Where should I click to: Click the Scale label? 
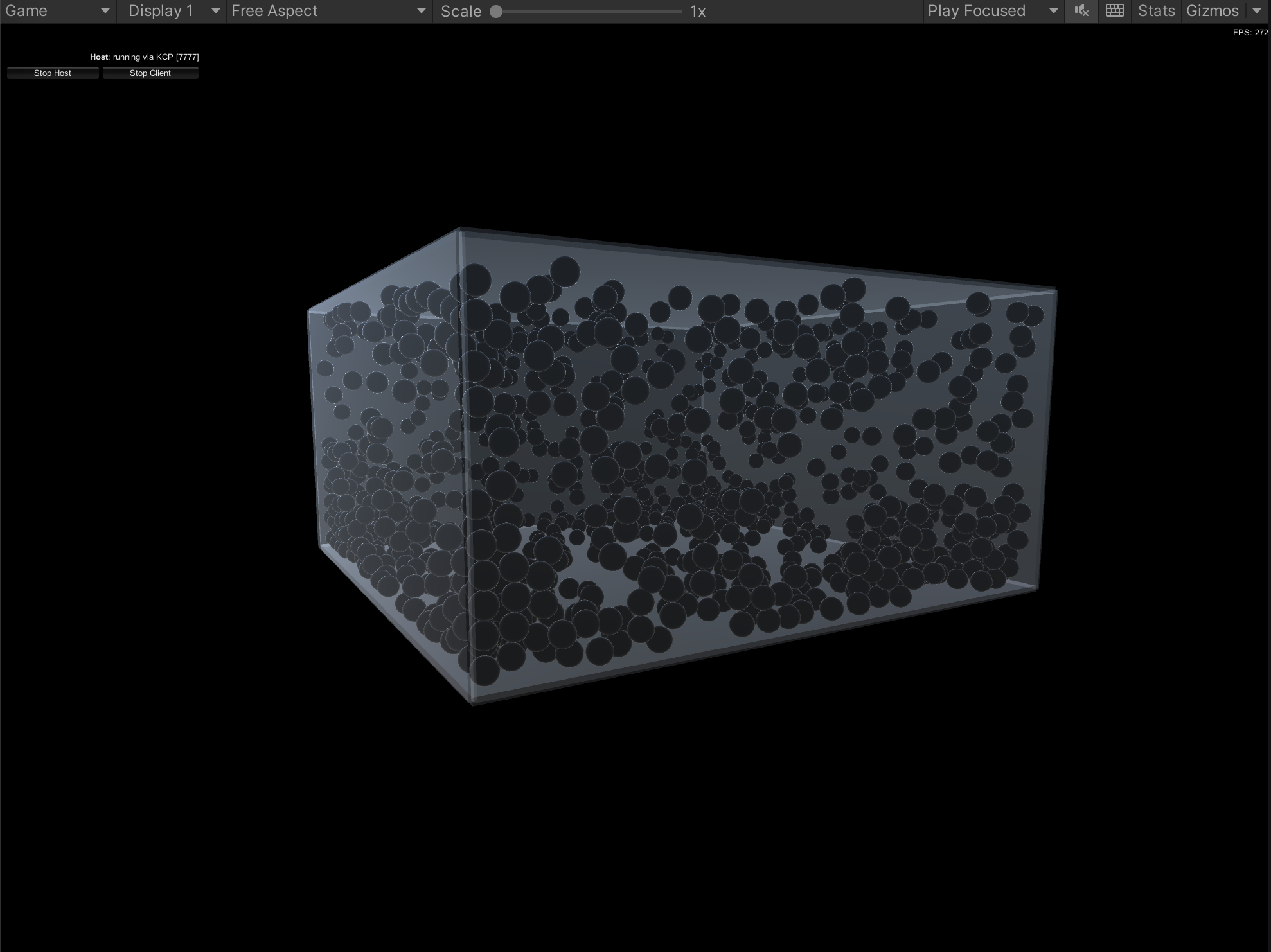(x=461, y=12)
